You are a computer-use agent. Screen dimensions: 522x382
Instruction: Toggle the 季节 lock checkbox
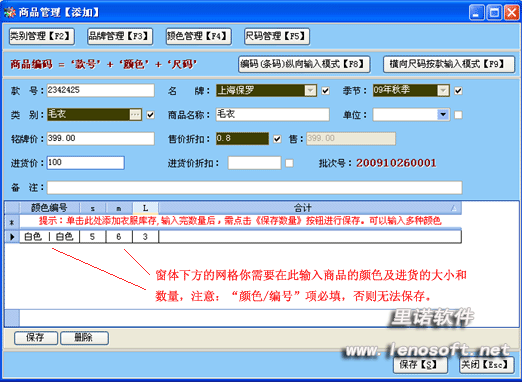[x=458, y=91]
